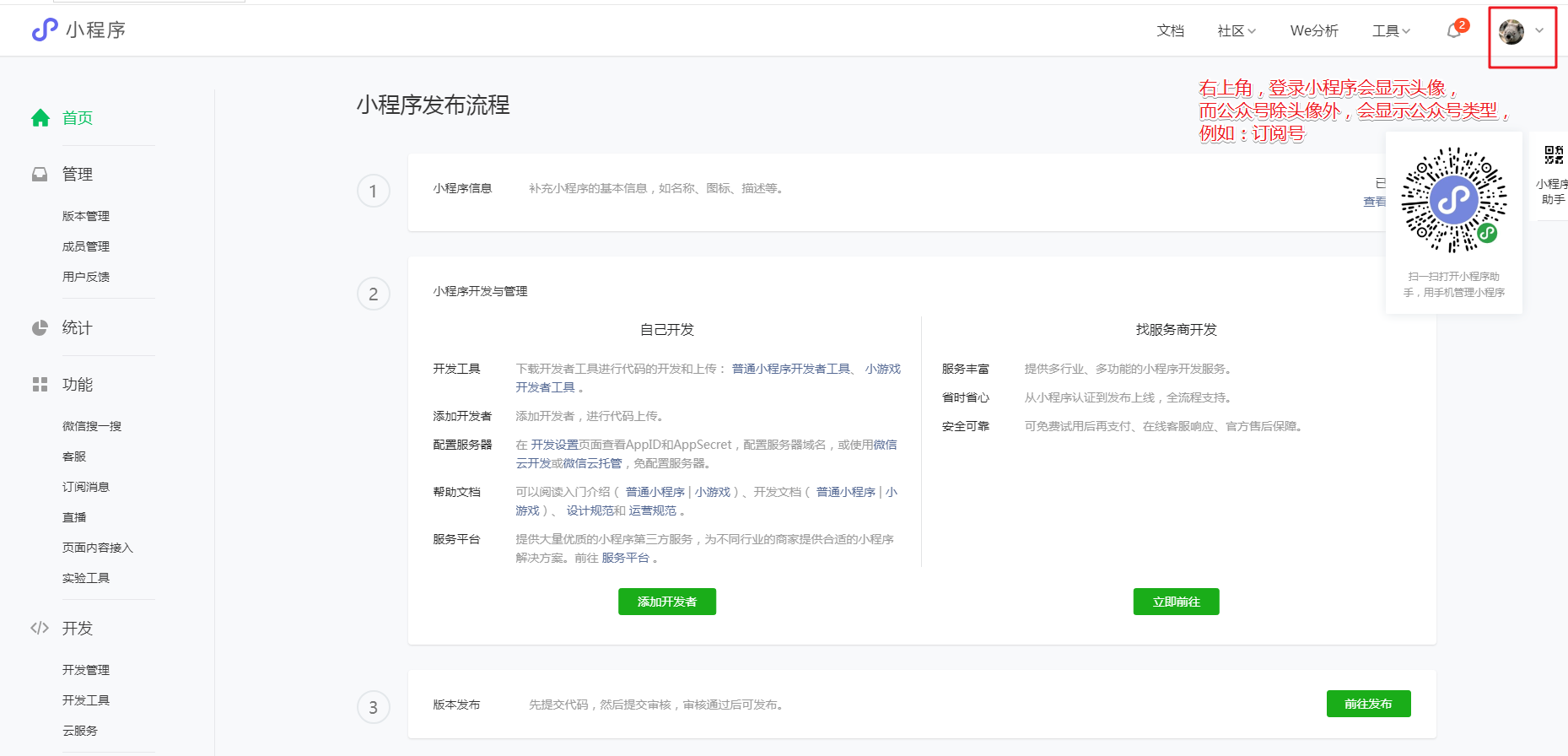Screen dimensions: 1568x756
Task: Click the 添加开发者 green button
Action: tap(667, 602)
